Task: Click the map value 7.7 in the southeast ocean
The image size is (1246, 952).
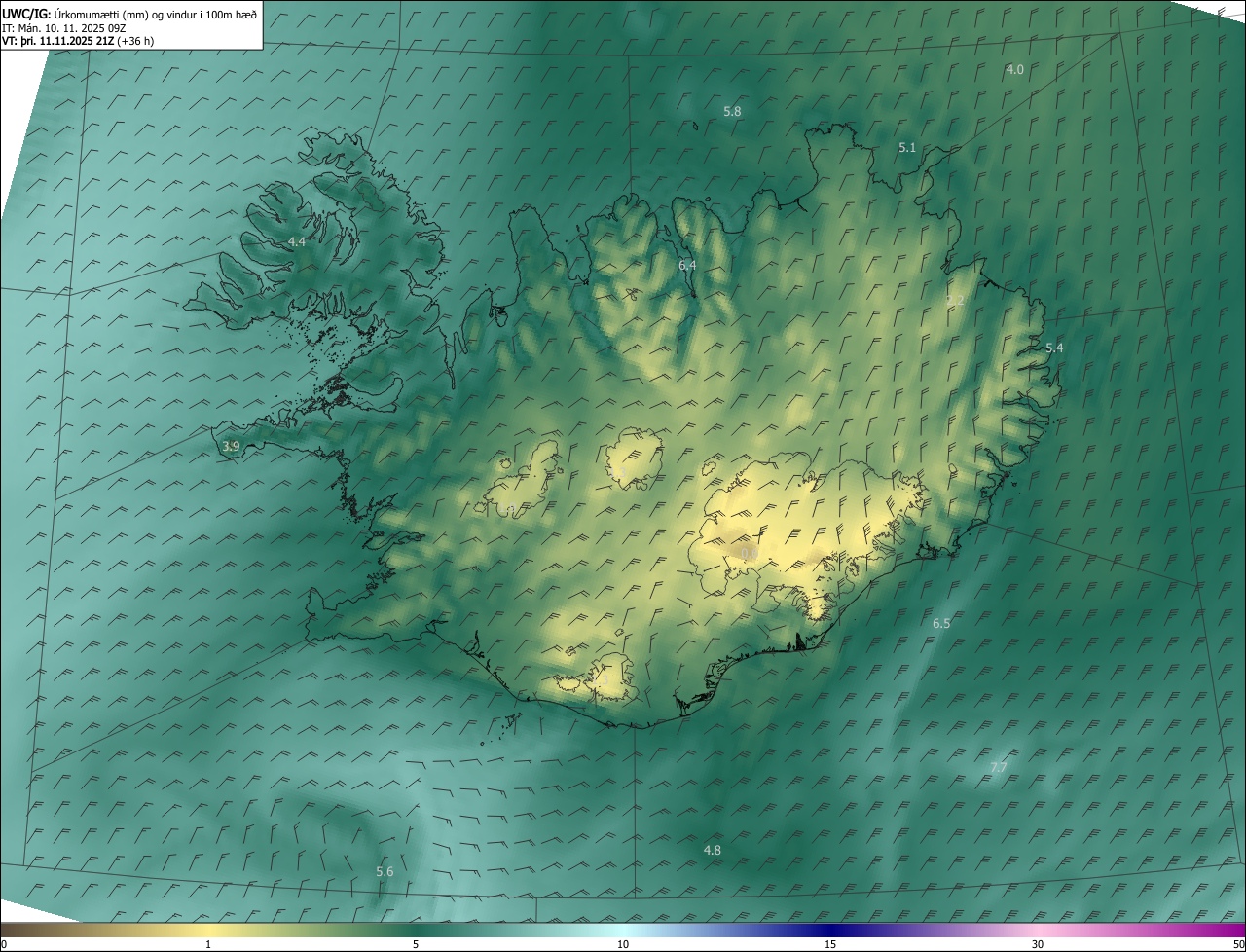Action: pos(998,768)
